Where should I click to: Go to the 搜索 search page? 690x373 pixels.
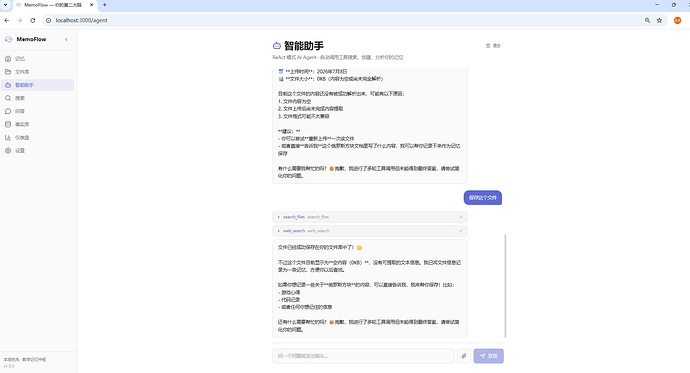(x=37, y=98)
